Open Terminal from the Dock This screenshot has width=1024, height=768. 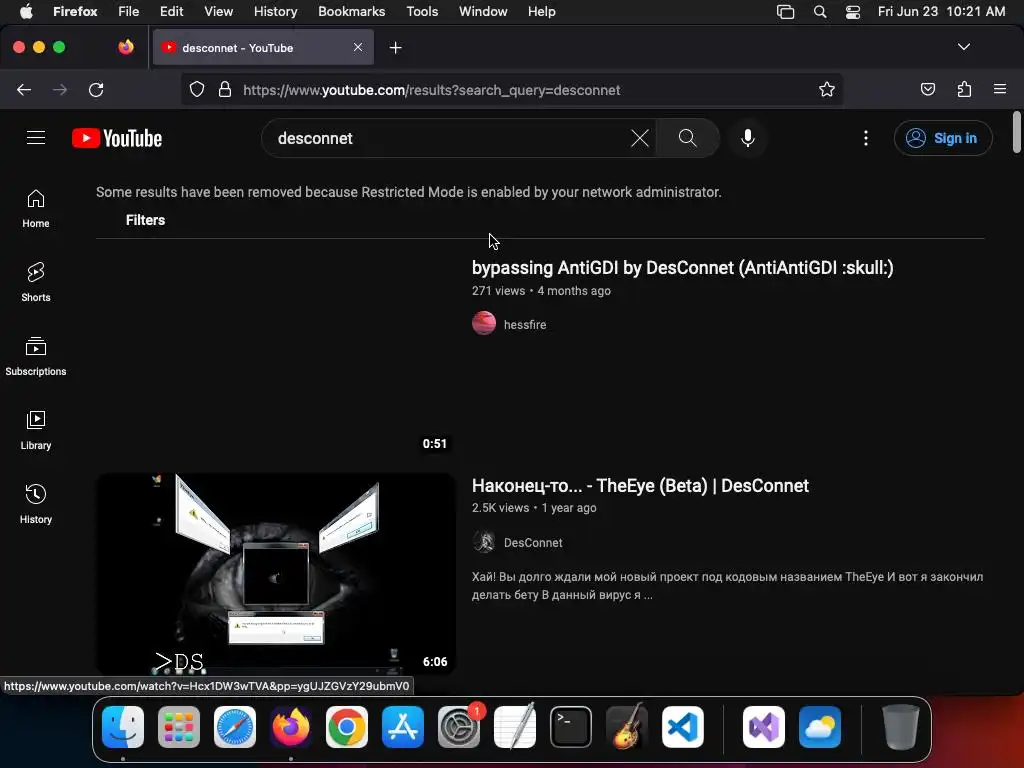pyautogui.click(x=571, y=727)
